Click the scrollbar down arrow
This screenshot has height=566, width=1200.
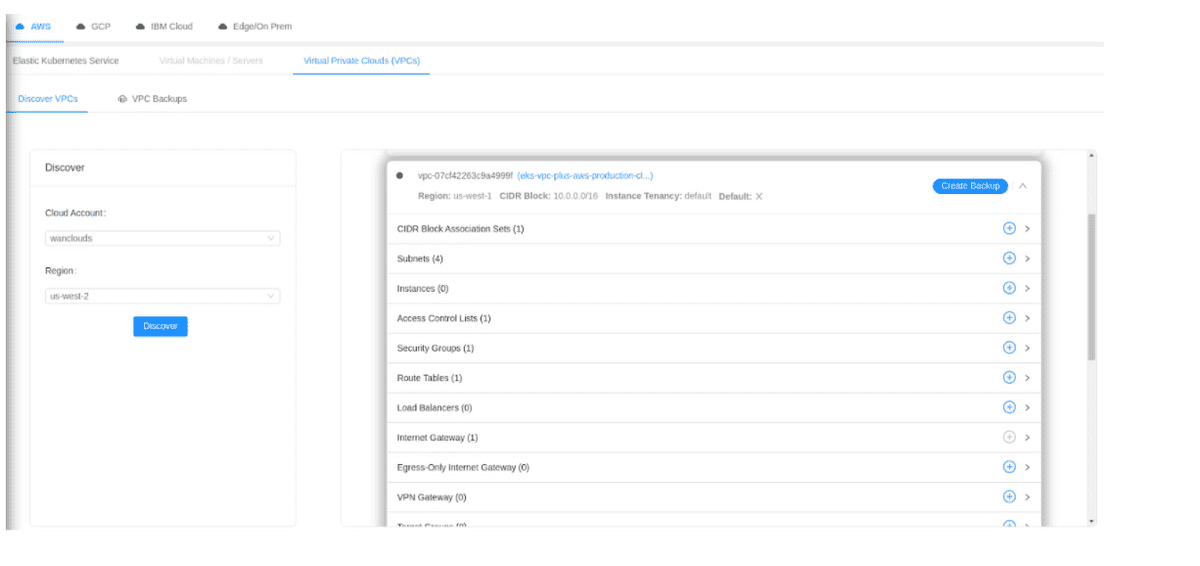pyautogui.click(x=1091, y=521)
